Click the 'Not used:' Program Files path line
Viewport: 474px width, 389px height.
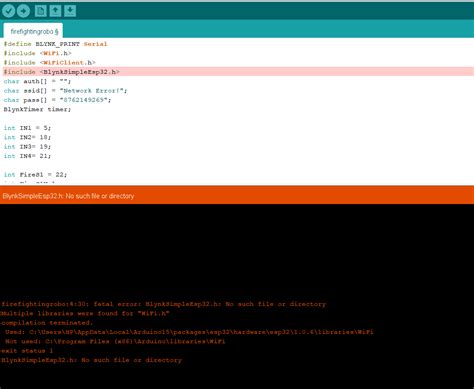115,341
